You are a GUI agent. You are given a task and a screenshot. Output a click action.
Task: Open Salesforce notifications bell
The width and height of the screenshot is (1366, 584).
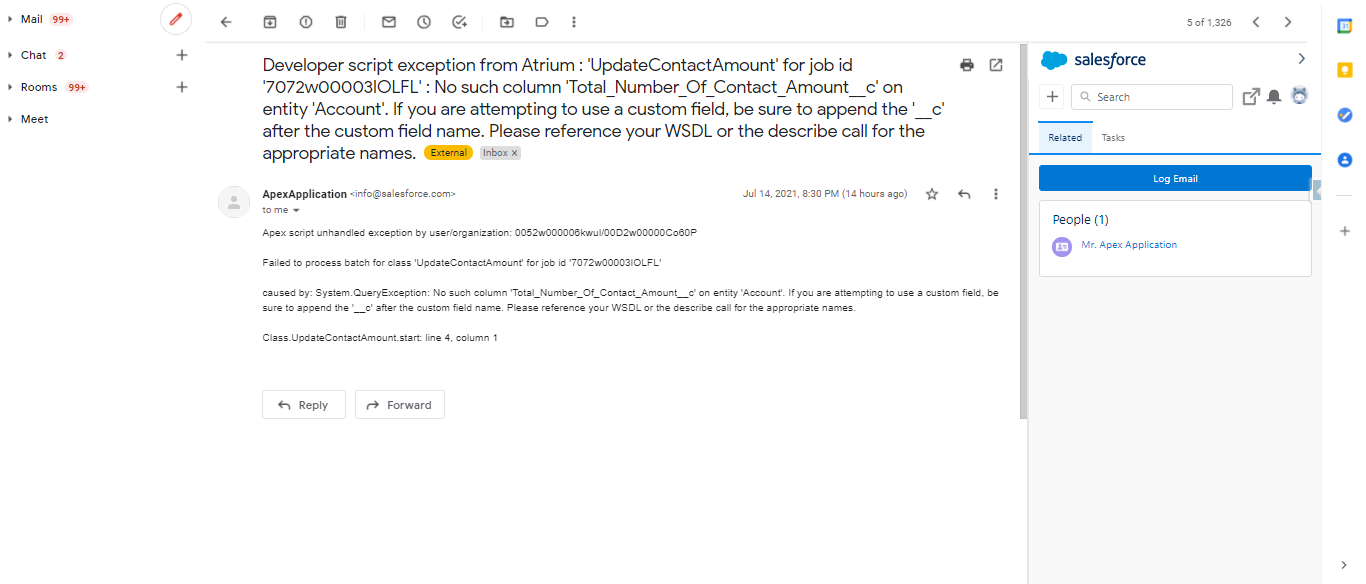1272,96
